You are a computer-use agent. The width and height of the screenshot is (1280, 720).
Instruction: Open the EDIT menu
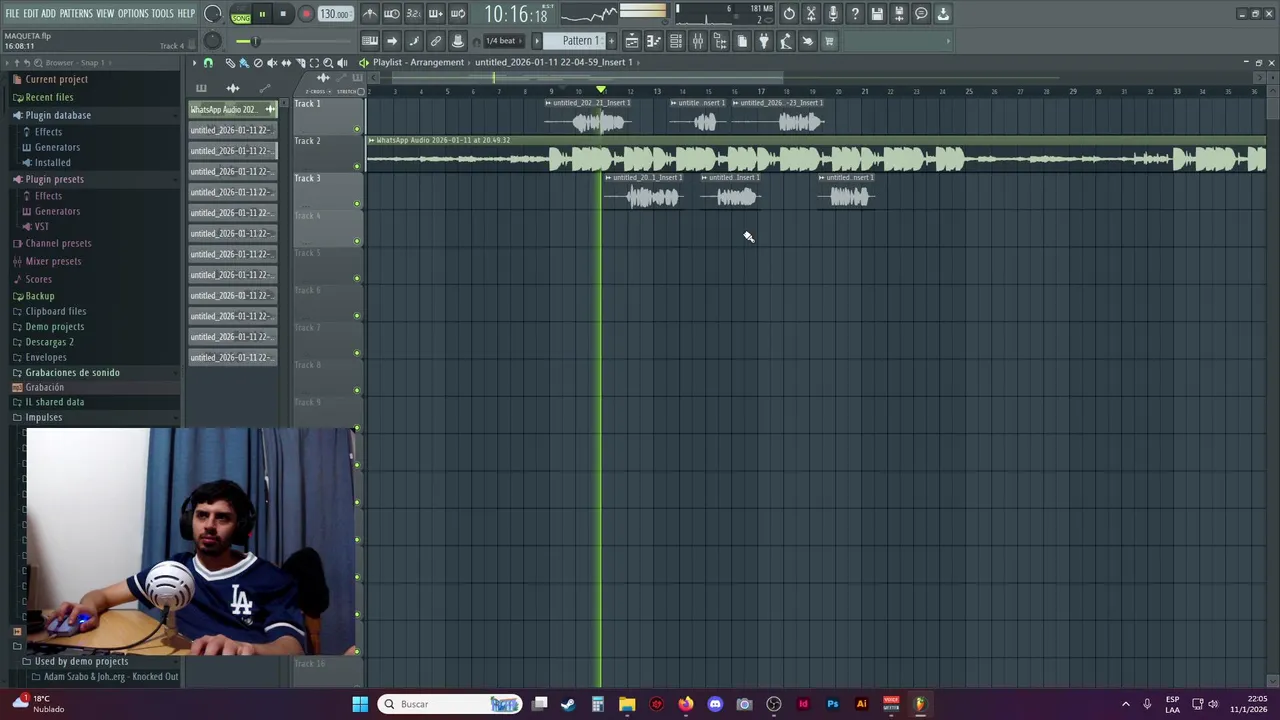tap(31, 14)
